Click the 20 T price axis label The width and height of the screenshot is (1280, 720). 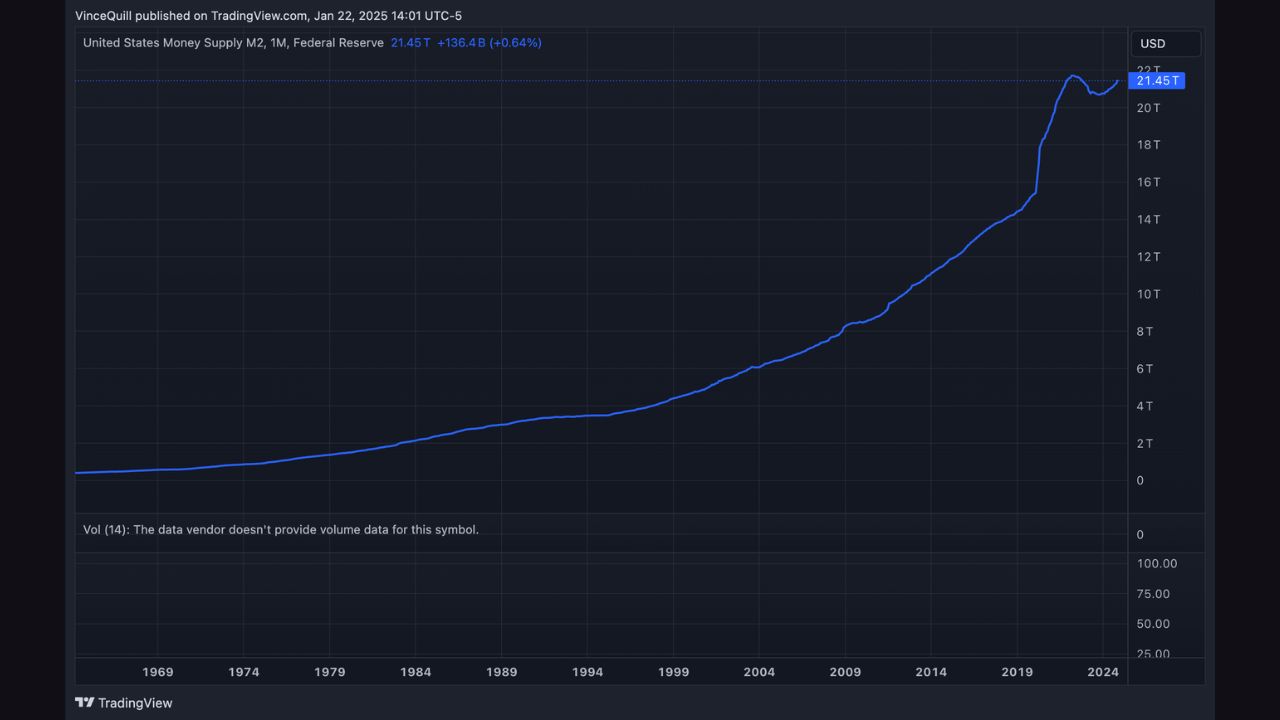(1148, 107)
